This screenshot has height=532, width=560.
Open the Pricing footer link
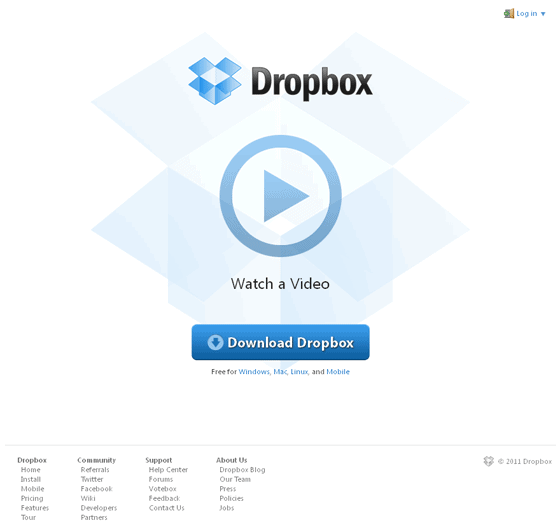32,498
